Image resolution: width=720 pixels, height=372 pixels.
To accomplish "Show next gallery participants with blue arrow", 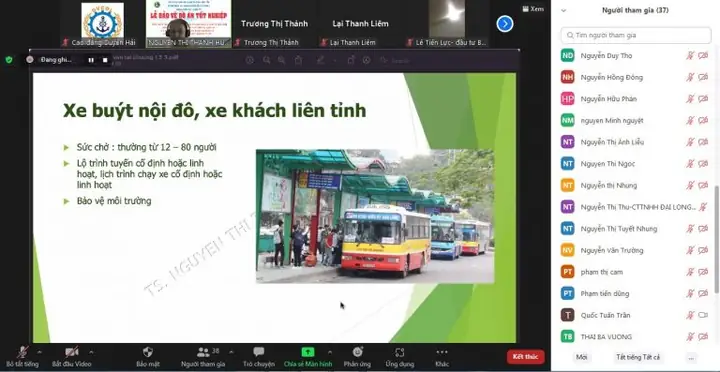I will 505,23.
